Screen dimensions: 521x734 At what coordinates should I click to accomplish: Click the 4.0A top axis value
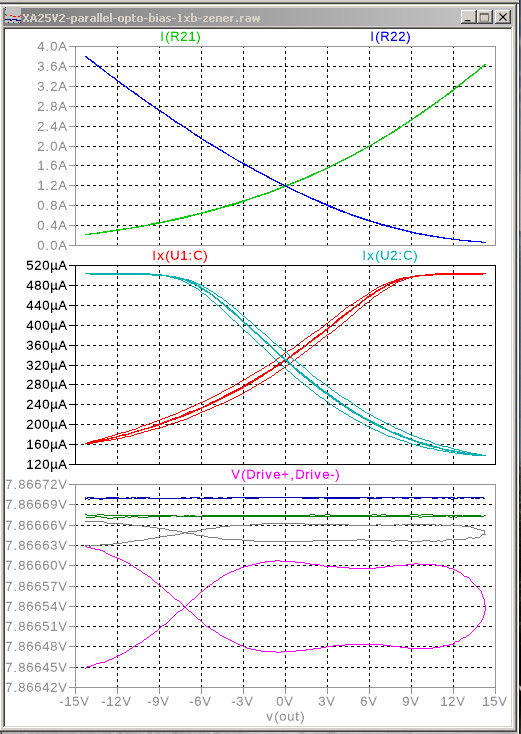pyautogui.click(x=52, y=47)
